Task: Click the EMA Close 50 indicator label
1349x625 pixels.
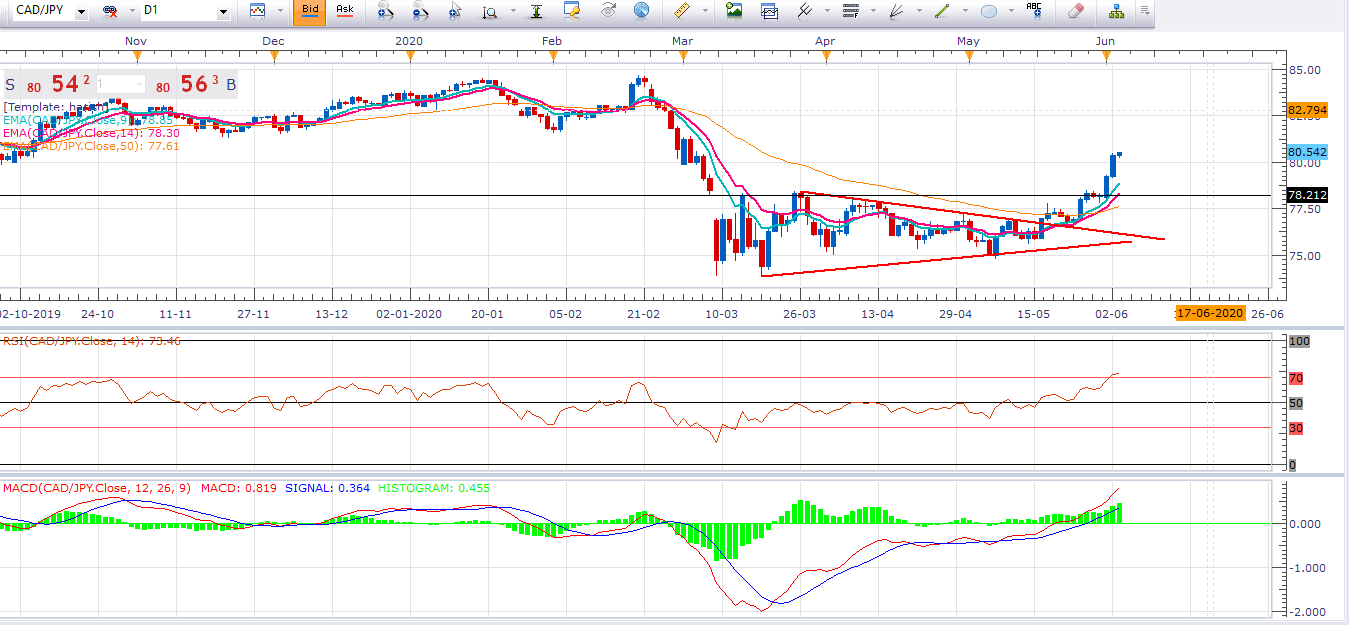Action: tap(91, 146)
